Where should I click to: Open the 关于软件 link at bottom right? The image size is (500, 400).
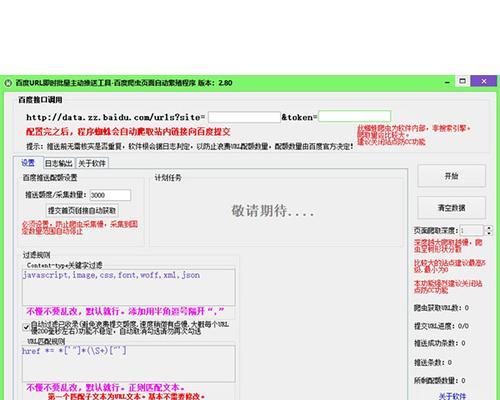coord(452,396)
